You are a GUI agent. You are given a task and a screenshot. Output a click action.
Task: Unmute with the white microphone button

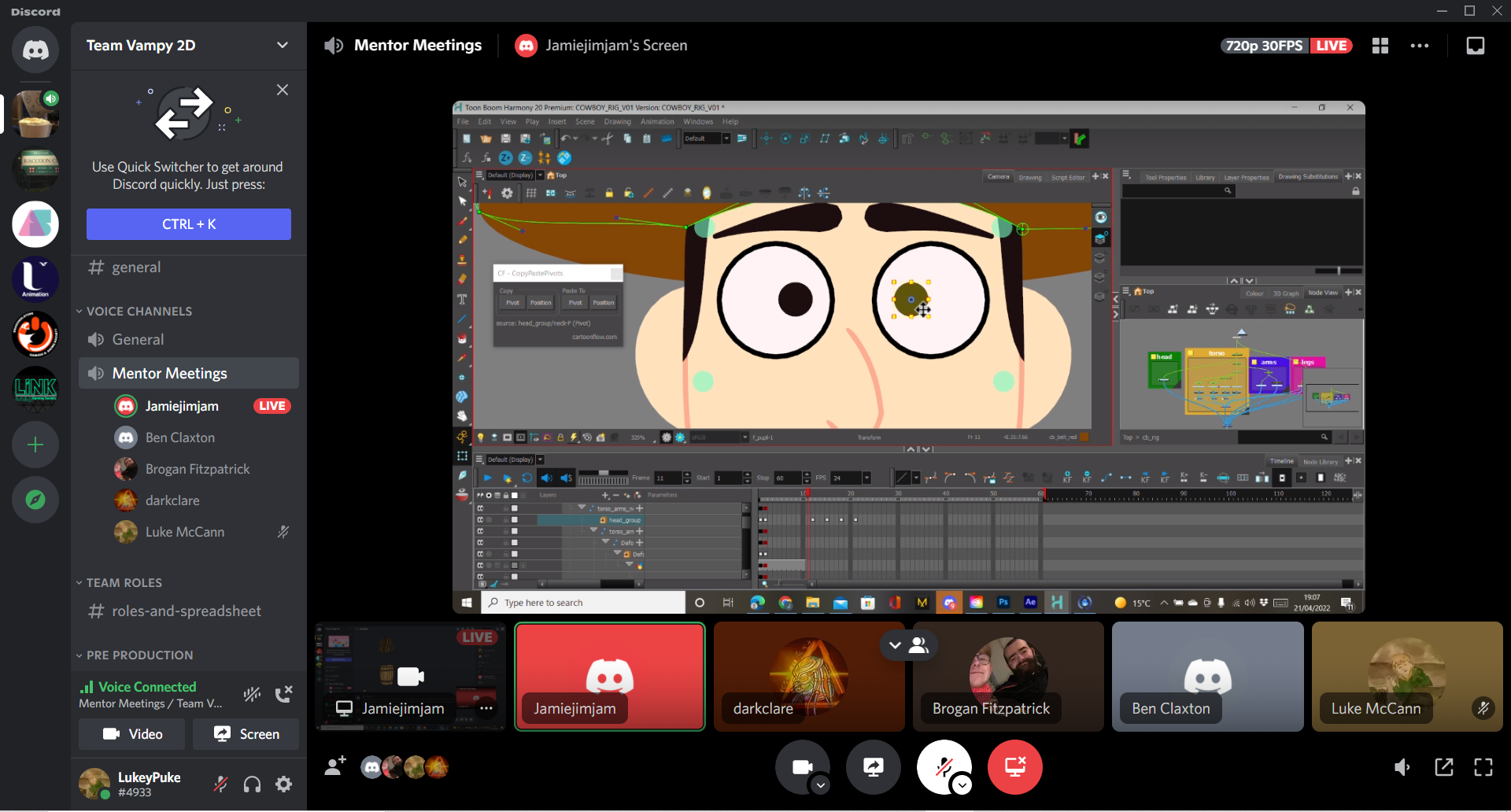coord(943,766)
